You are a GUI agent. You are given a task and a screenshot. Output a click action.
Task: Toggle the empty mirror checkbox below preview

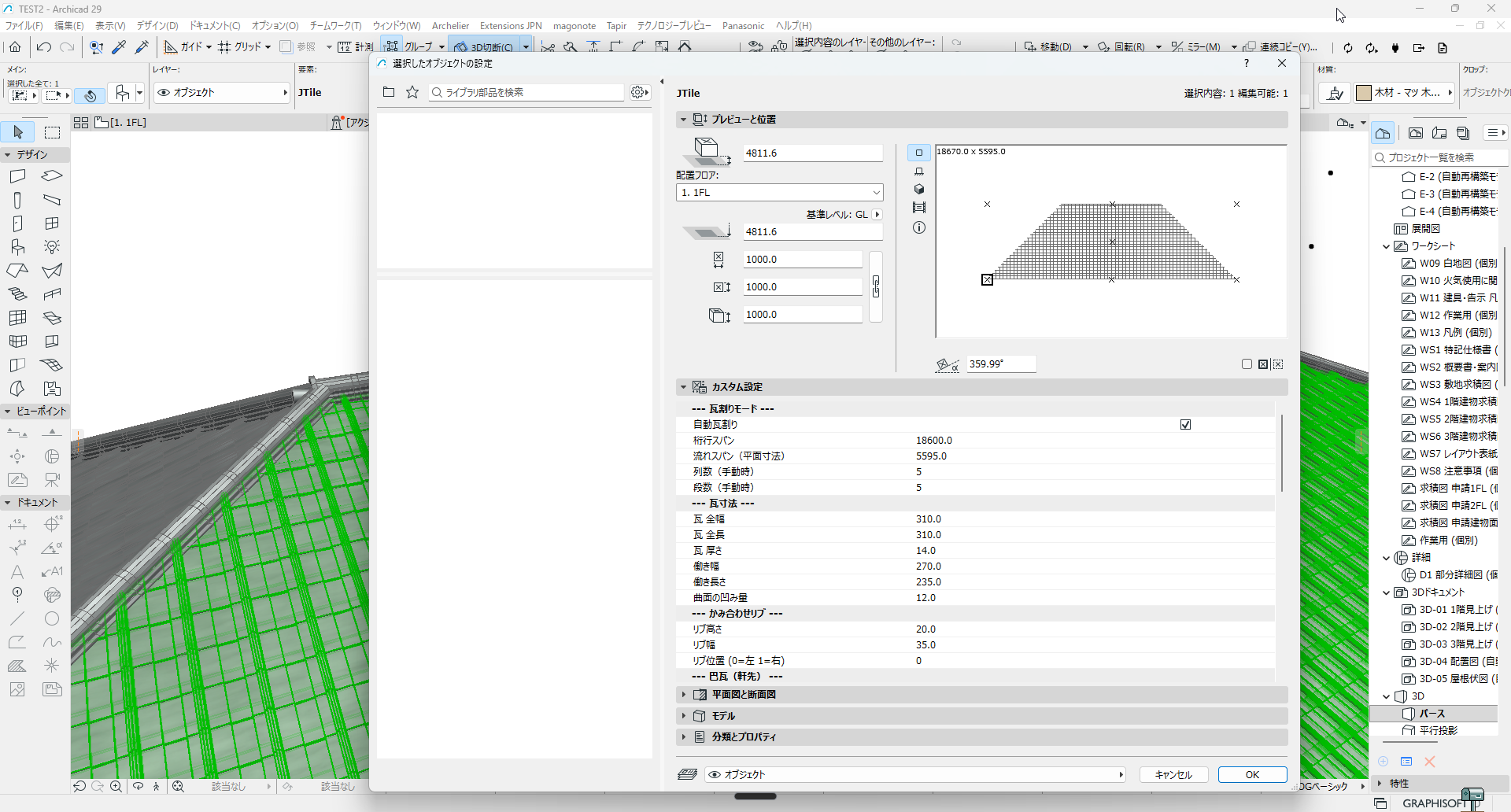(1247, 364)
